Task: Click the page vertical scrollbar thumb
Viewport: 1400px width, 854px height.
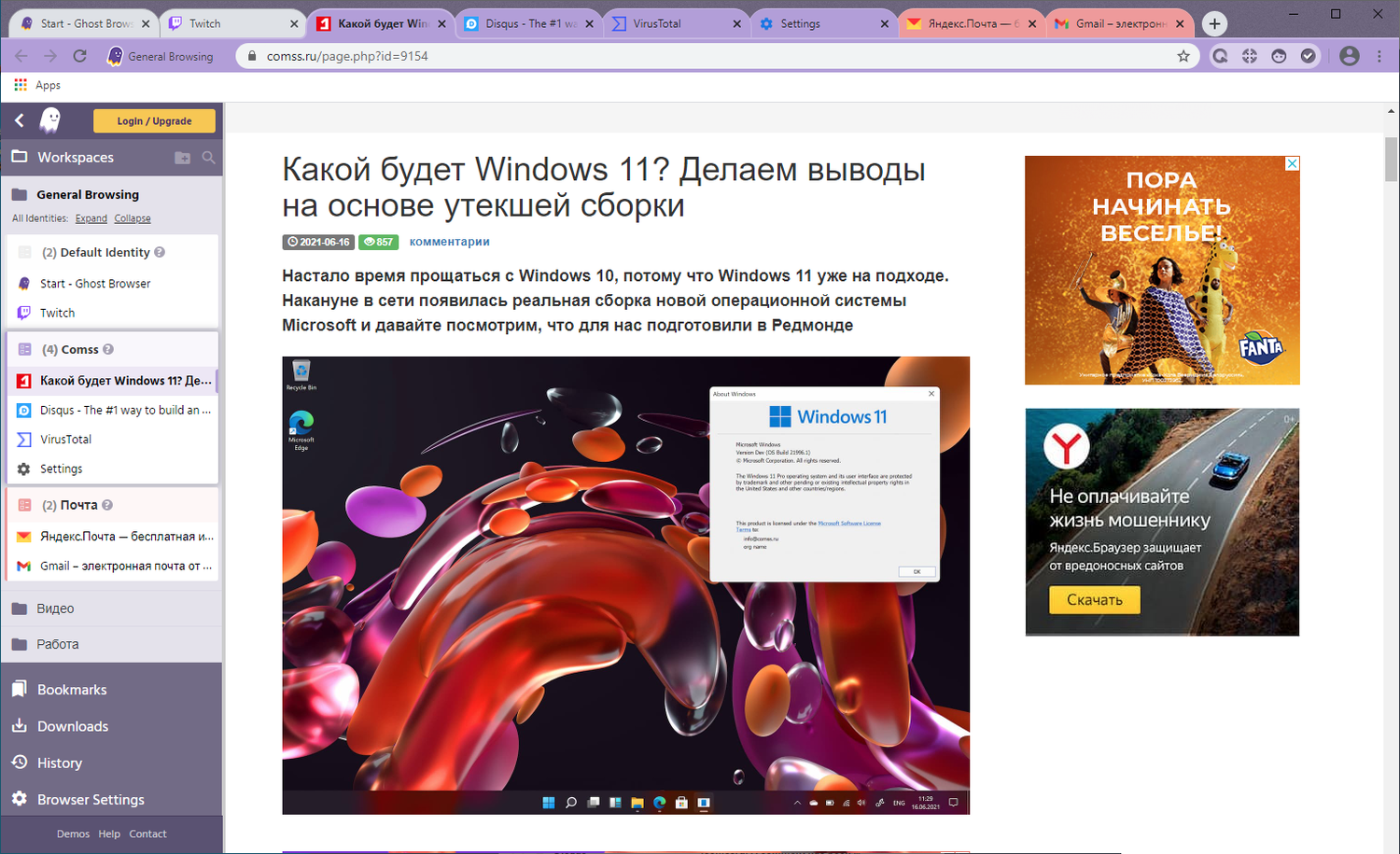Action: click(x=1392, y=159)
